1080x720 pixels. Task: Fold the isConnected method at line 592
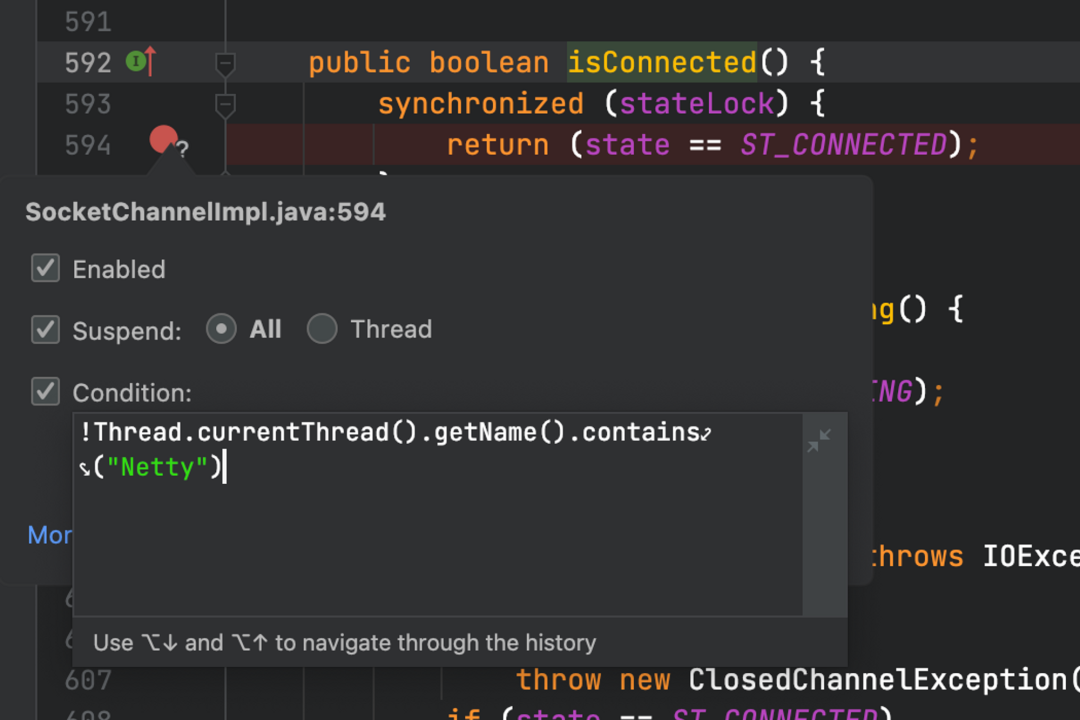click(x=225, y=64)
